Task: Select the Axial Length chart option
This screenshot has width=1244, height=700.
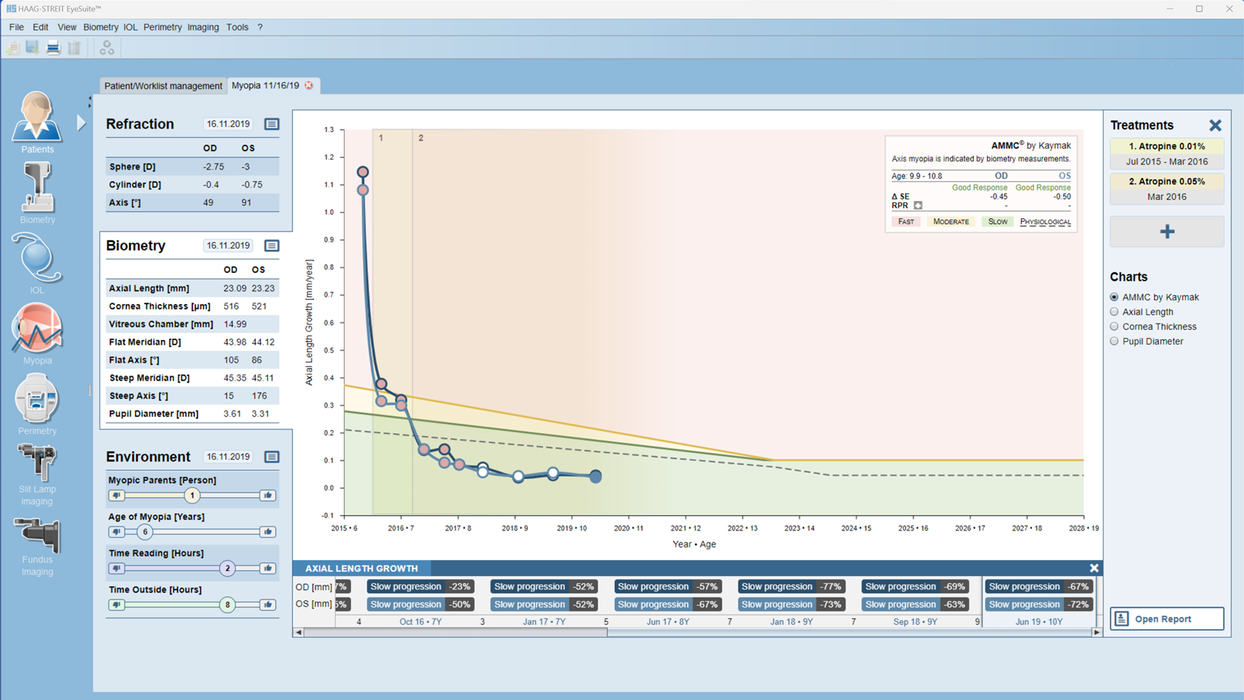Action: (1115, 312)
